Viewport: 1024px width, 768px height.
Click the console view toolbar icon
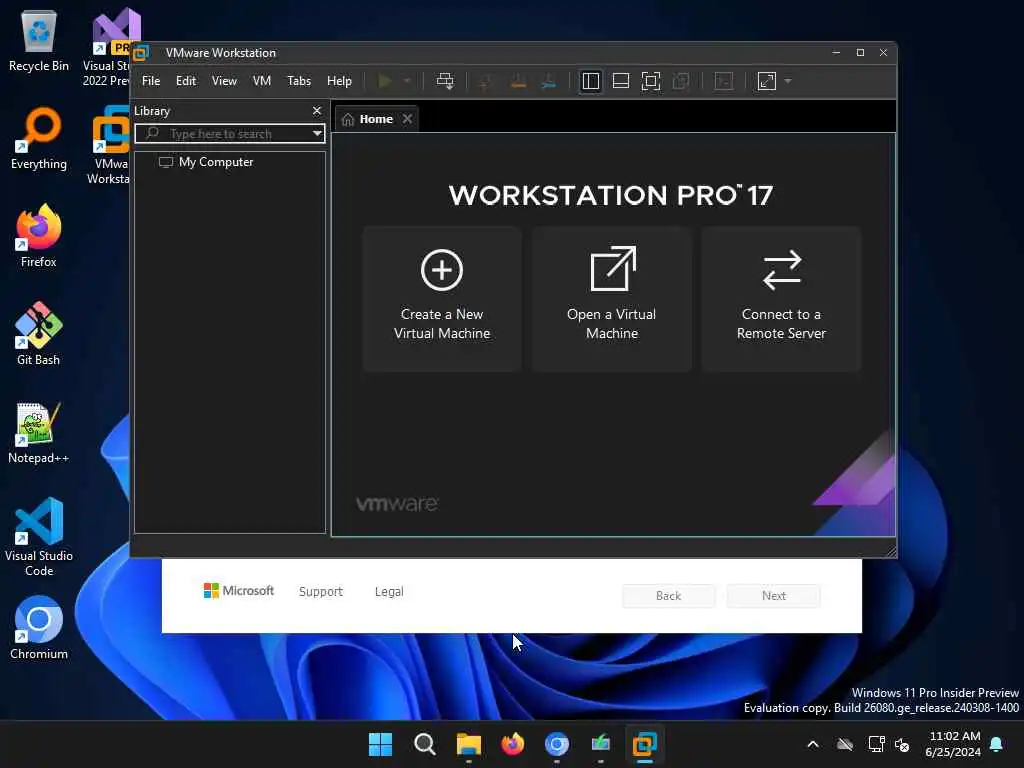pyautogui.click(x=724, y=81)
